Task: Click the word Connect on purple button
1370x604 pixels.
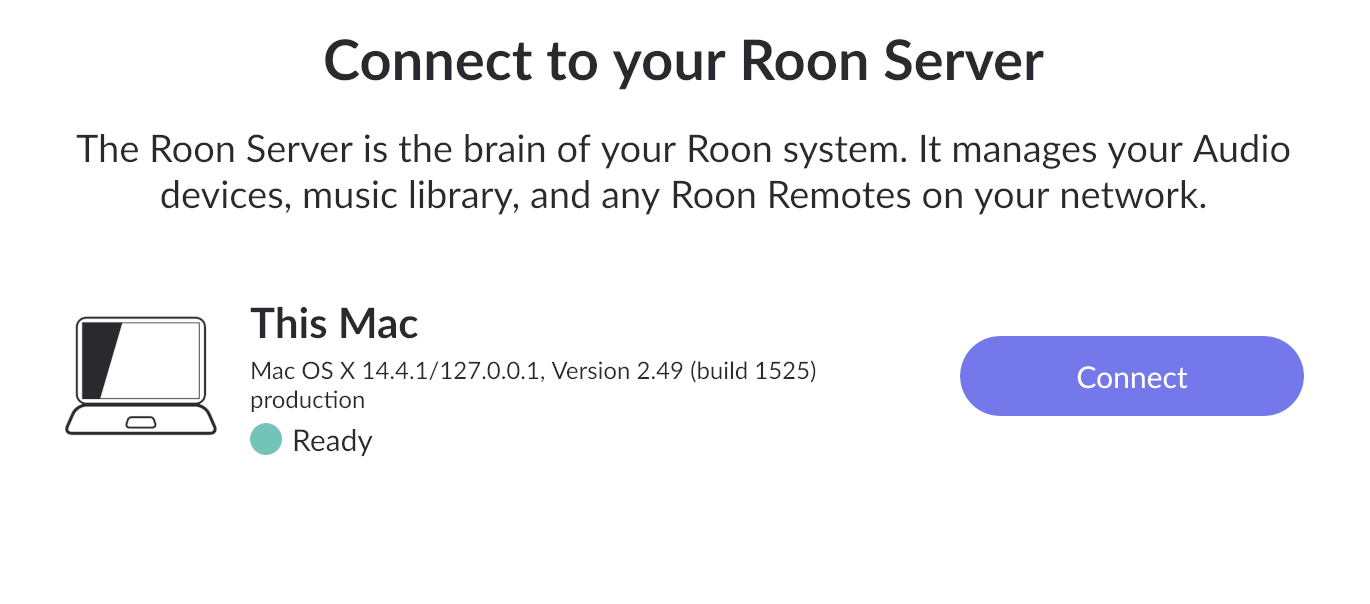Action: 1131,377
